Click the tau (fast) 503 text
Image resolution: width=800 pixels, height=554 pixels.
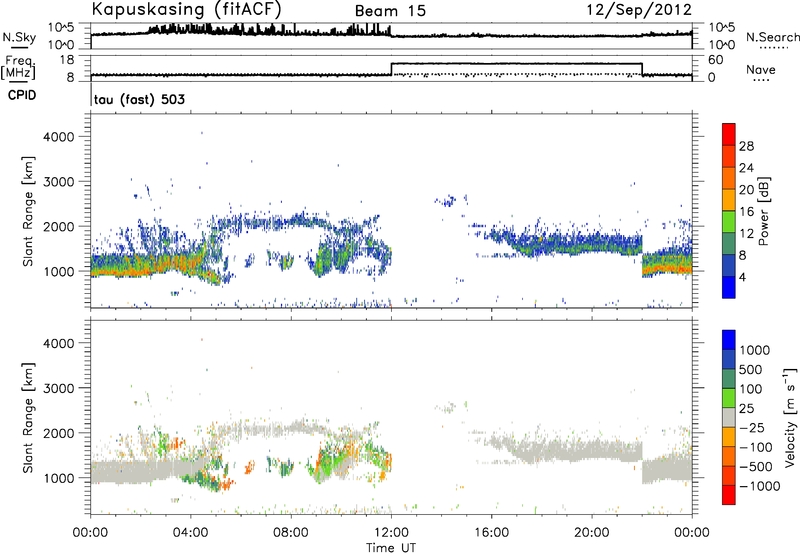[139, 99]
